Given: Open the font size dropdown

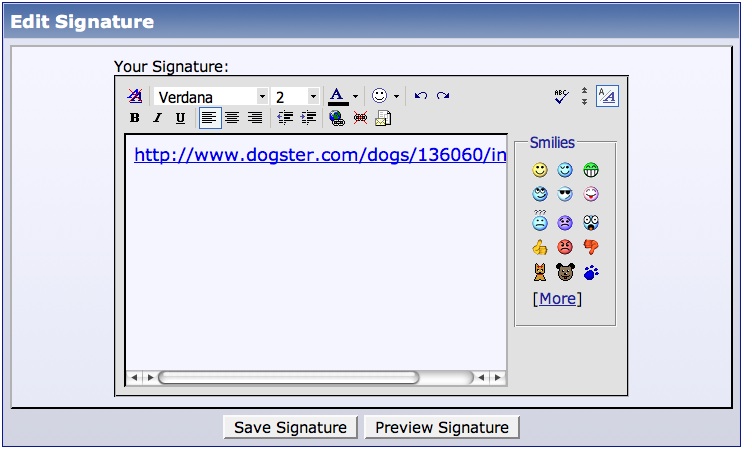Looking at the screenshot, I should pos(313,97).
